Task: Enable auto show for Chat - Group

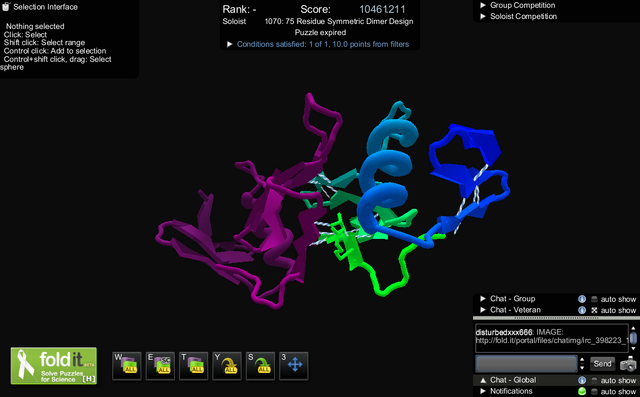Action: point(594,299)
